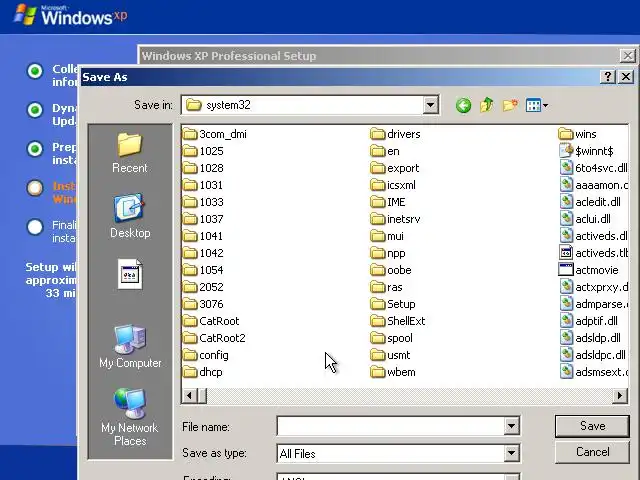Viewport: 640px width, 480px height.
Task: Select the spool folder
Action: pyautogui.click(x=392, y=338)
